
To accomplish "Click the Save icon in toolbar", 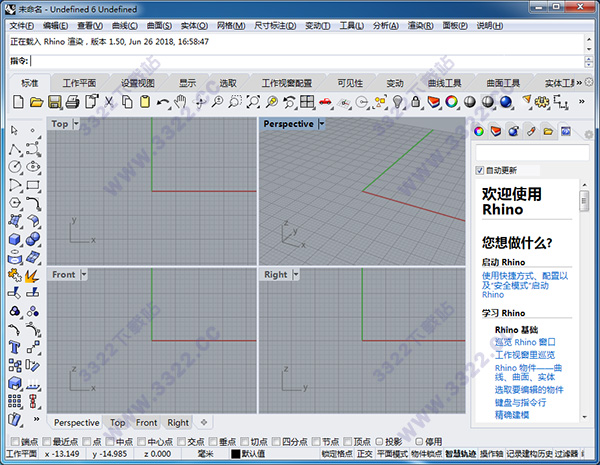I will point(55,102).
